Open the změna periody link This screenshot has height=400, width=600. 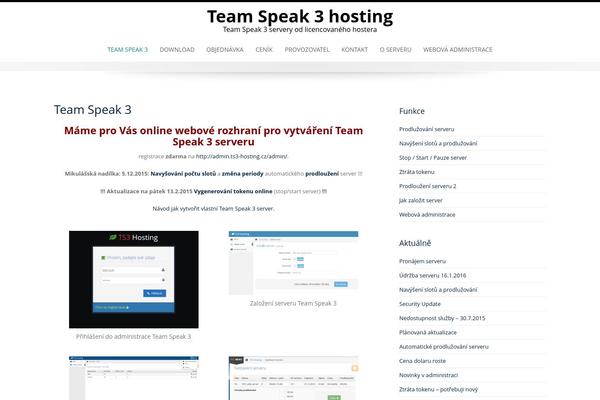[243, 174]
